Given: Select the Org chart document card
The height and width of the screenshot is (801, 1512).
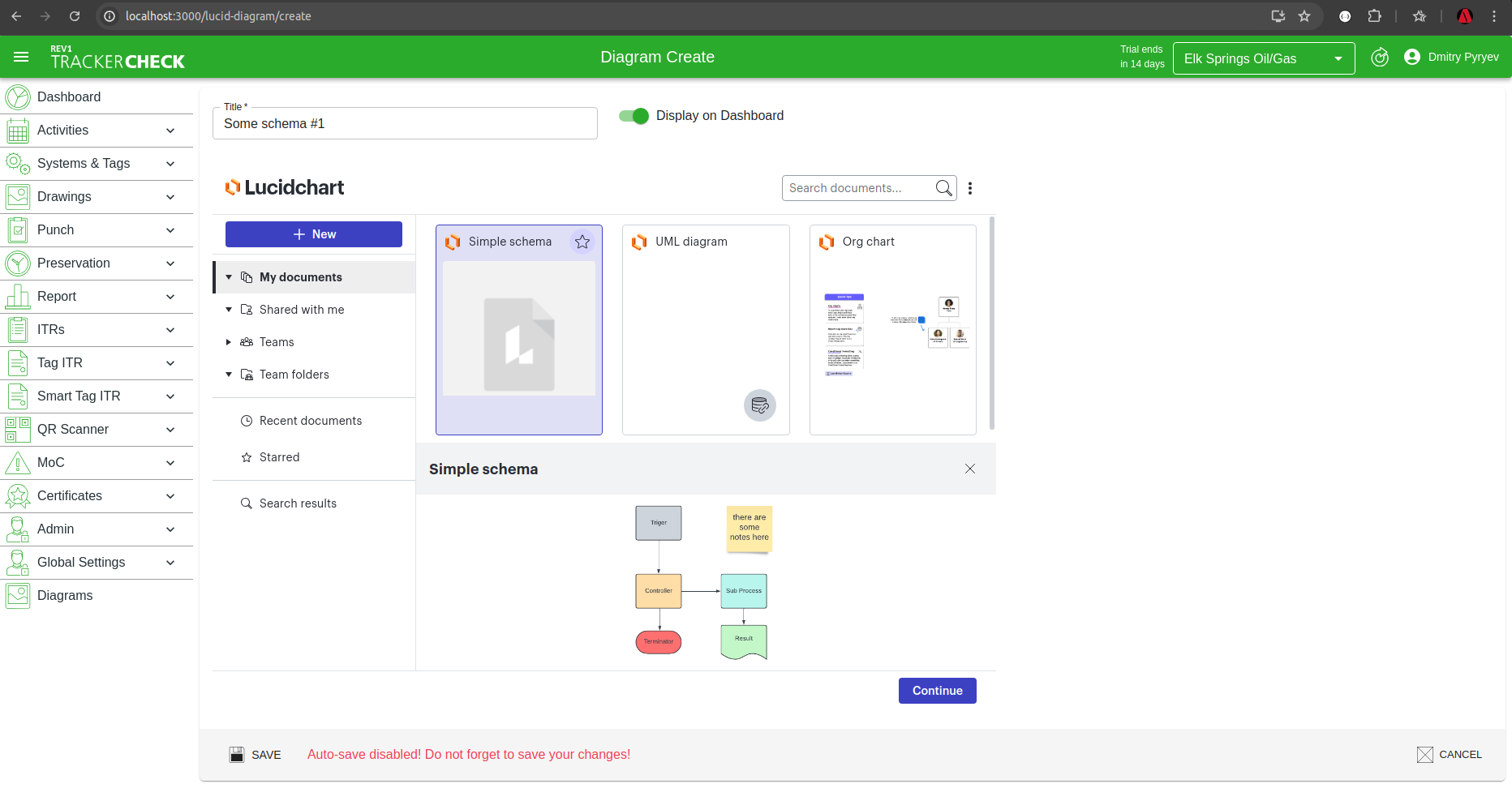Looking at the screenshot, I should point(893,330).
